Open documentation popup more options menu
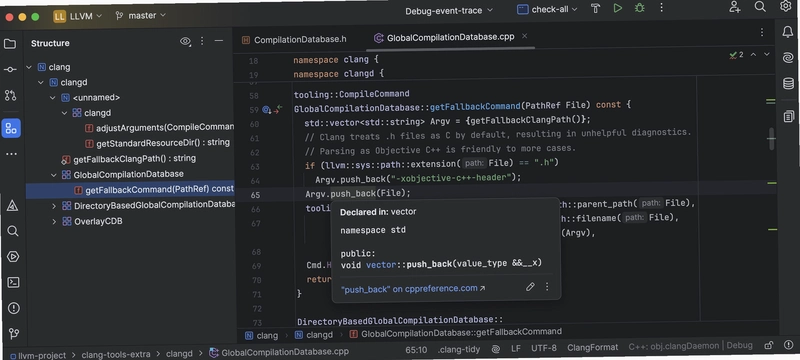 [x=547, y=287]
